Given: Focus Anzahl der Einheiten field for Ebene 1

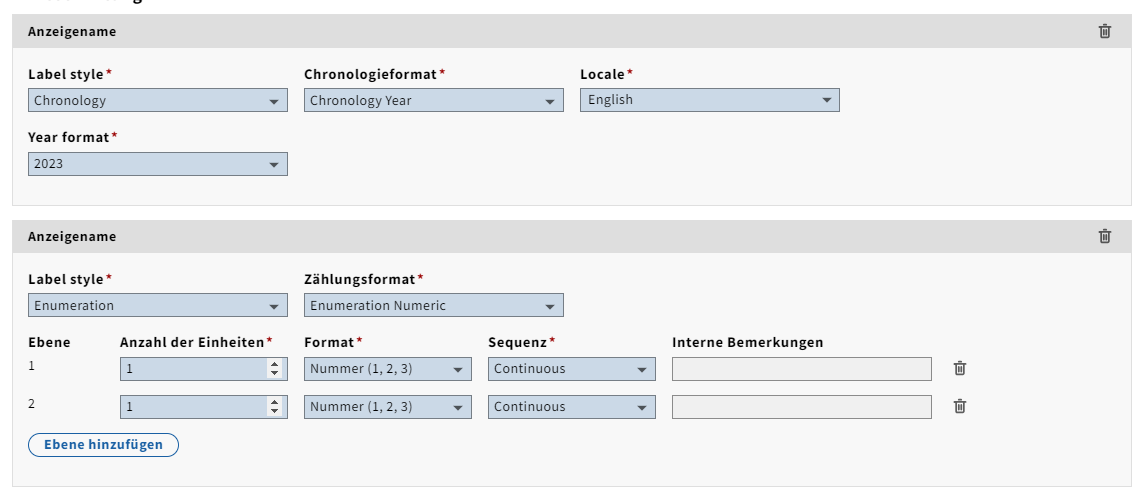Looking at the screenshot, I should tap(192, 369).
